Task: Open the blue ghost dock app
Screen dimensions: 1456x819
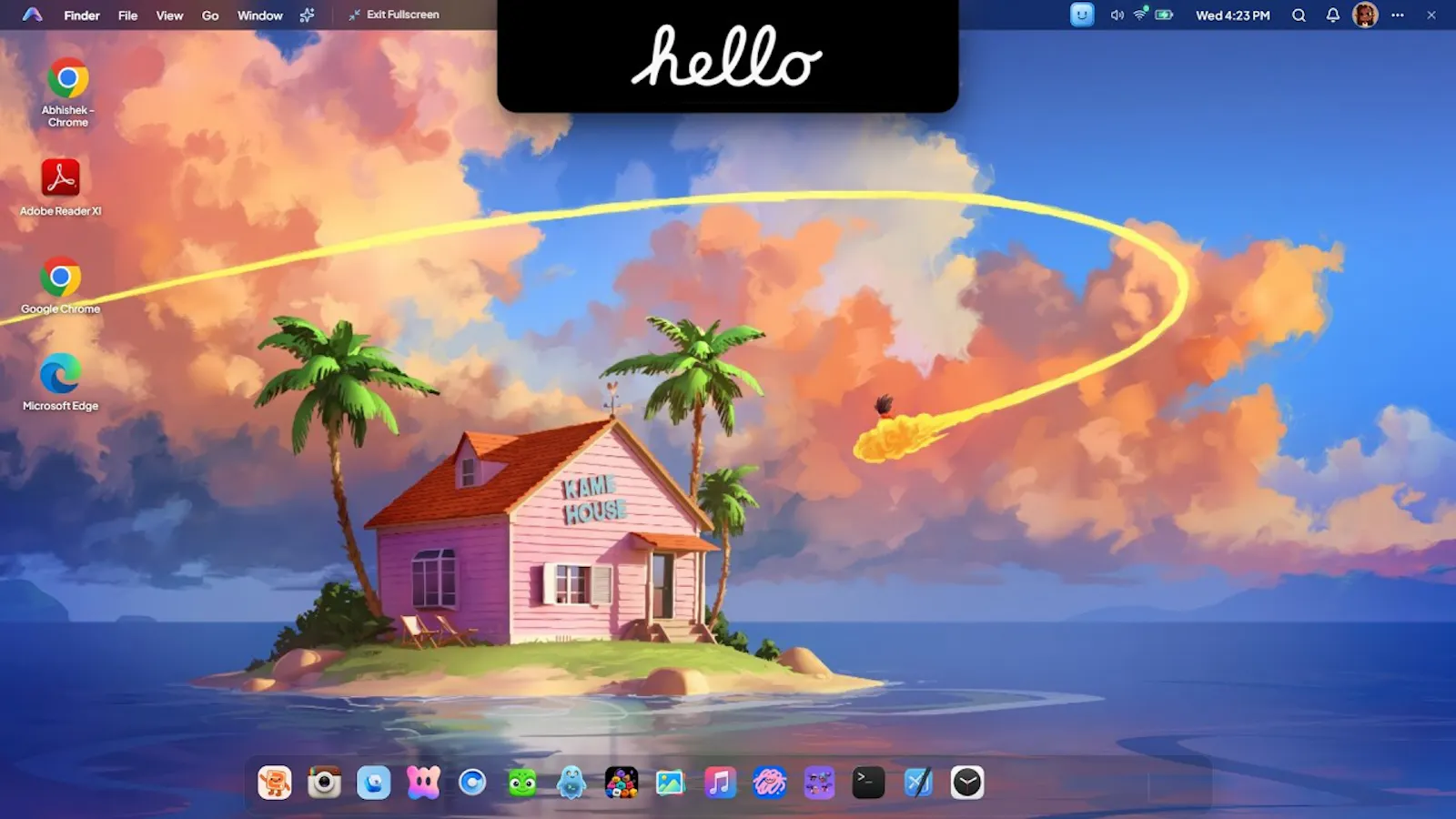Action: [571, 783]
